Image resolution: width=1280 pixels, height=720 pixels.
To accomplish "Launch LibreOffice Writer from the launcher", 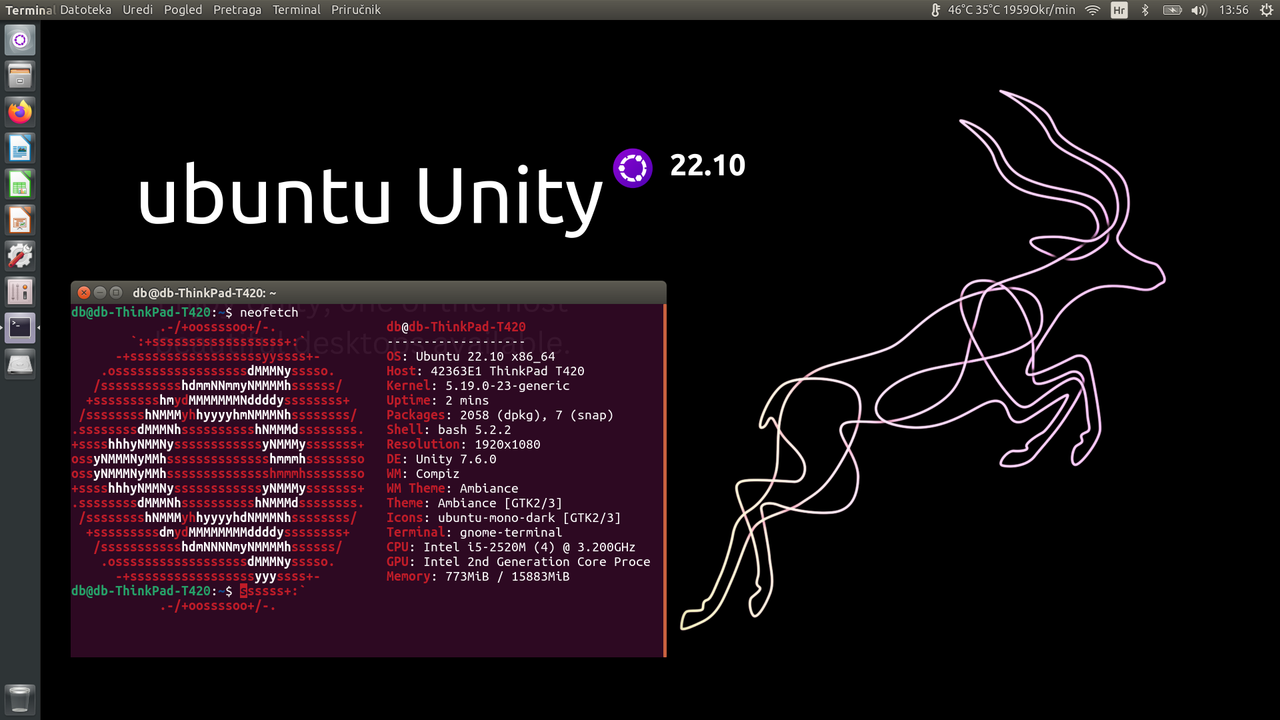I will point(20,148).
